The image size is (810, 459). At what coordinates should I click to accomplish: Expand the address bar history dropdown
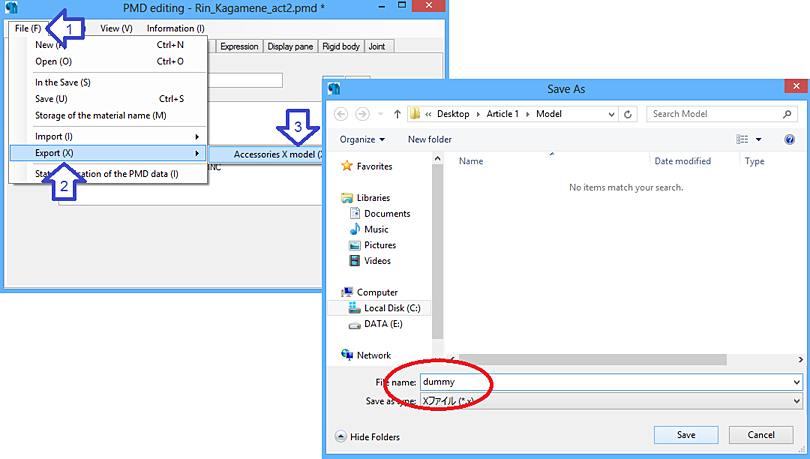point(611,114)
